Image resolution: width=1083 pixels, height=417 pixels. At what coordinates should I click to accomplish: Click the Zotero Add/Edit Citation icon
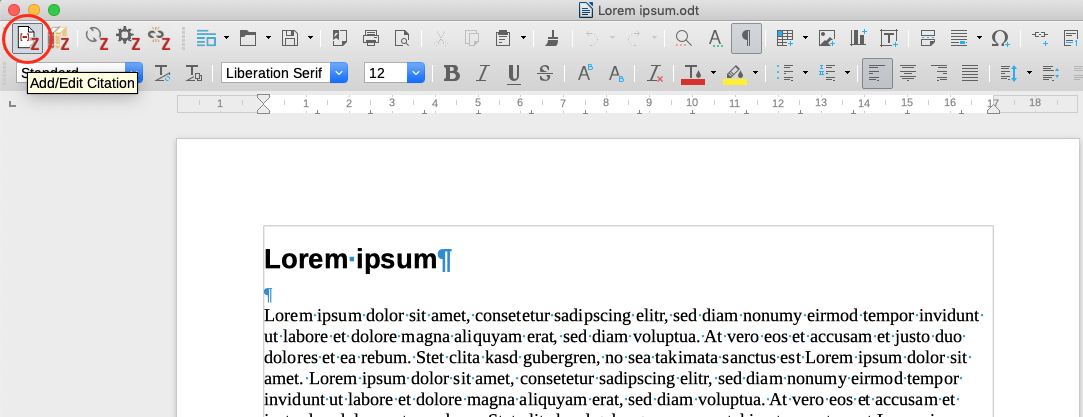click(29, 38)
